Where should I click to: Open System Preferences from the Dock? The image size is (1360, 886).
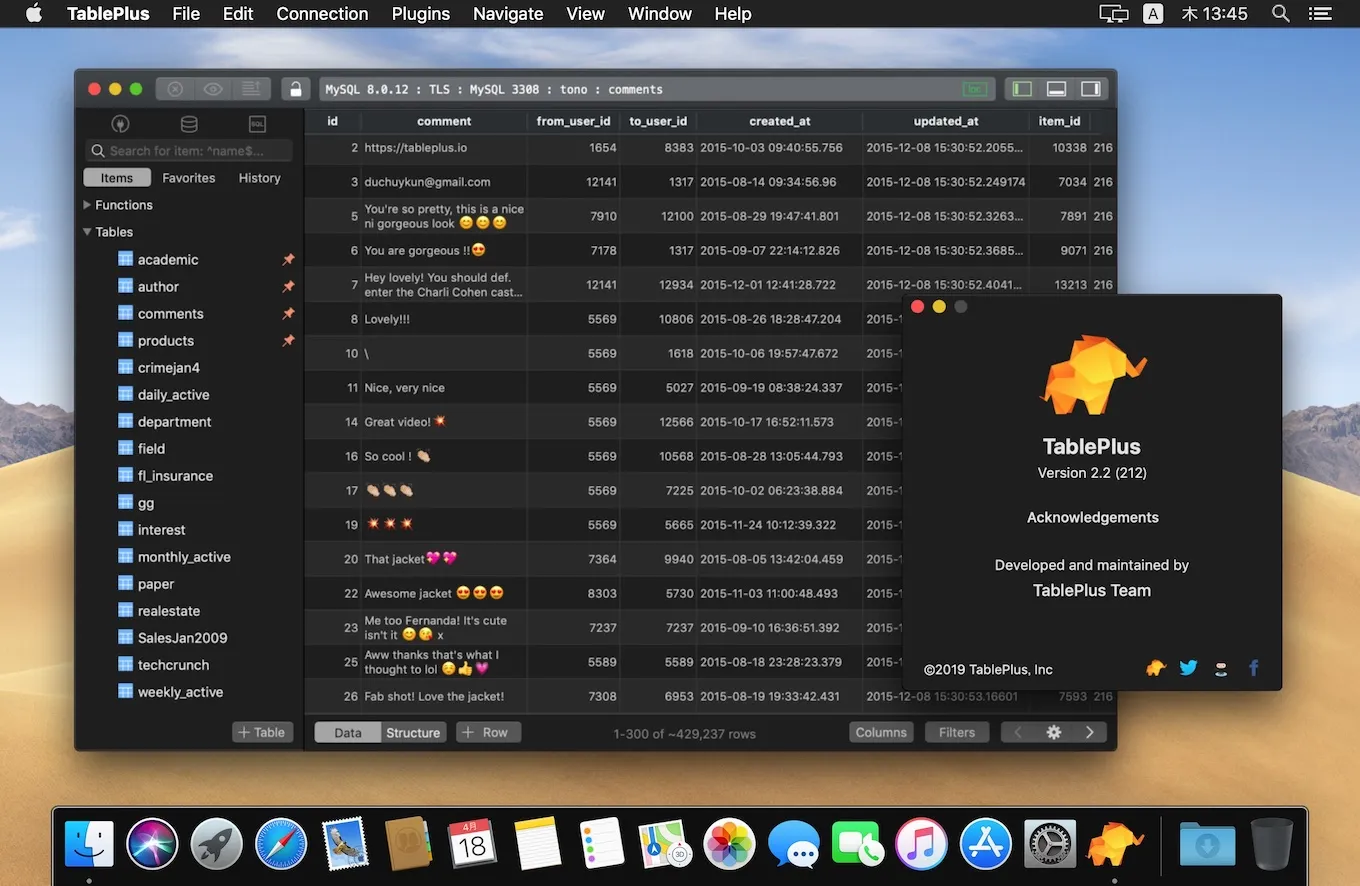[1050, 844]
